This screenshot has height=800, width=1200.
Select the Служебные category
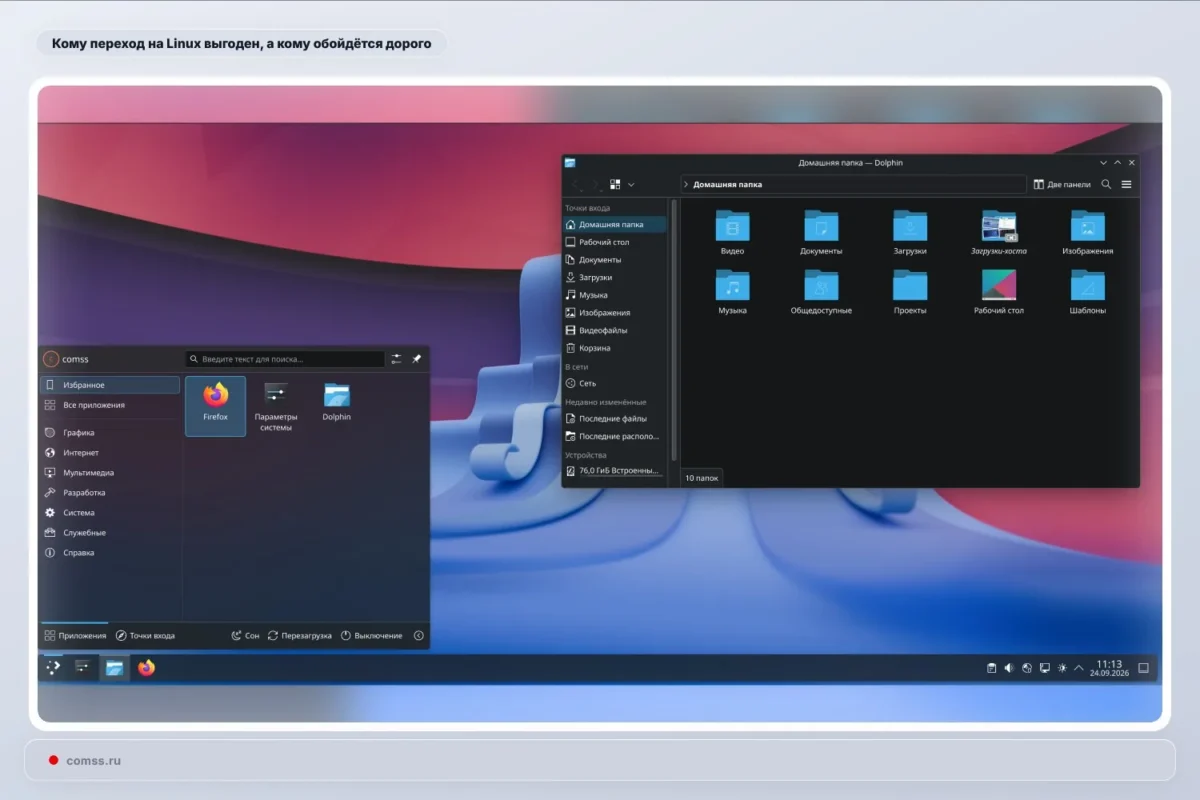click(110, 533)
